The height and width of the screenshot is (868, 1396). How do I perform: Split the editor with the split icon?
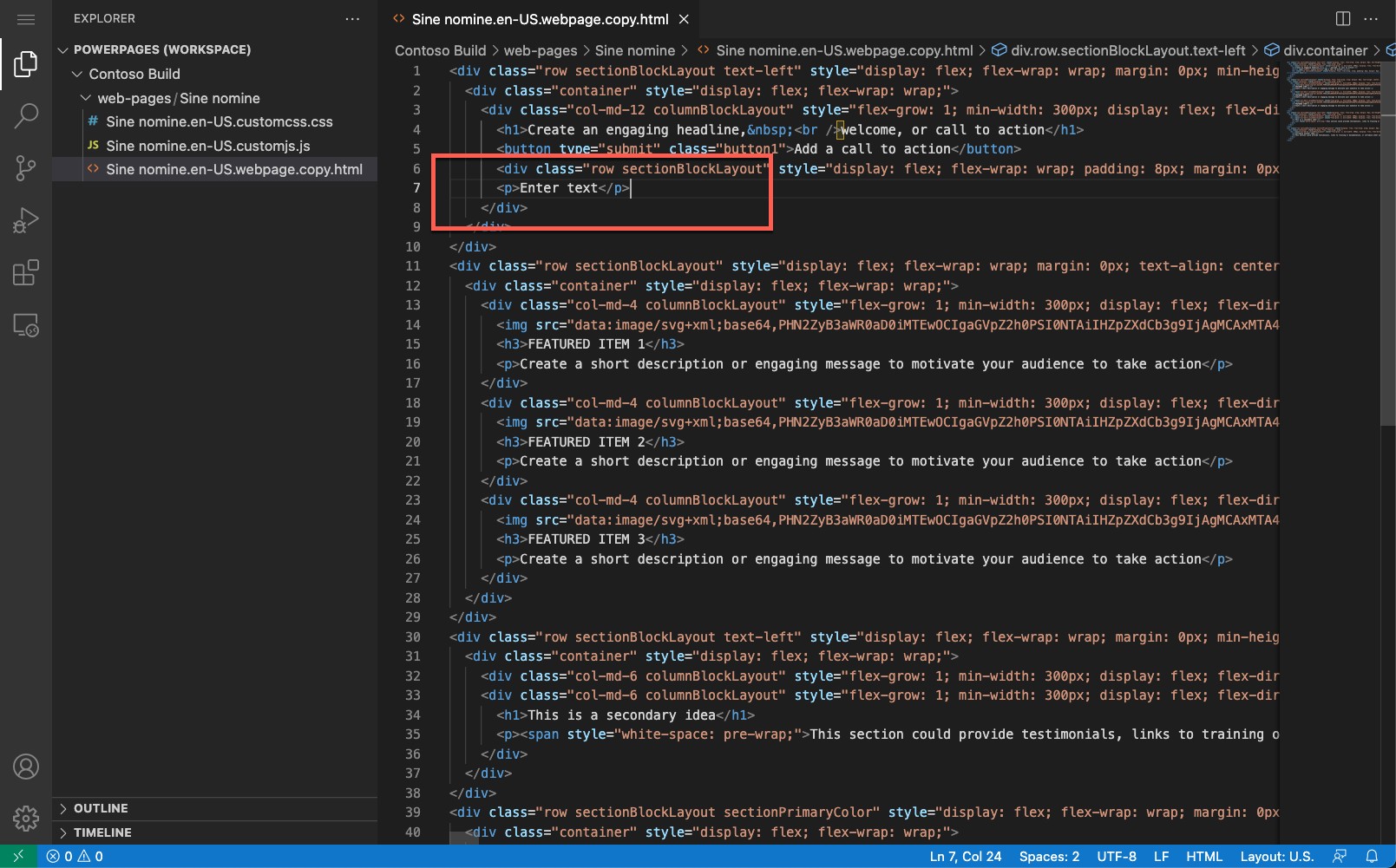tap(1342, 18)
